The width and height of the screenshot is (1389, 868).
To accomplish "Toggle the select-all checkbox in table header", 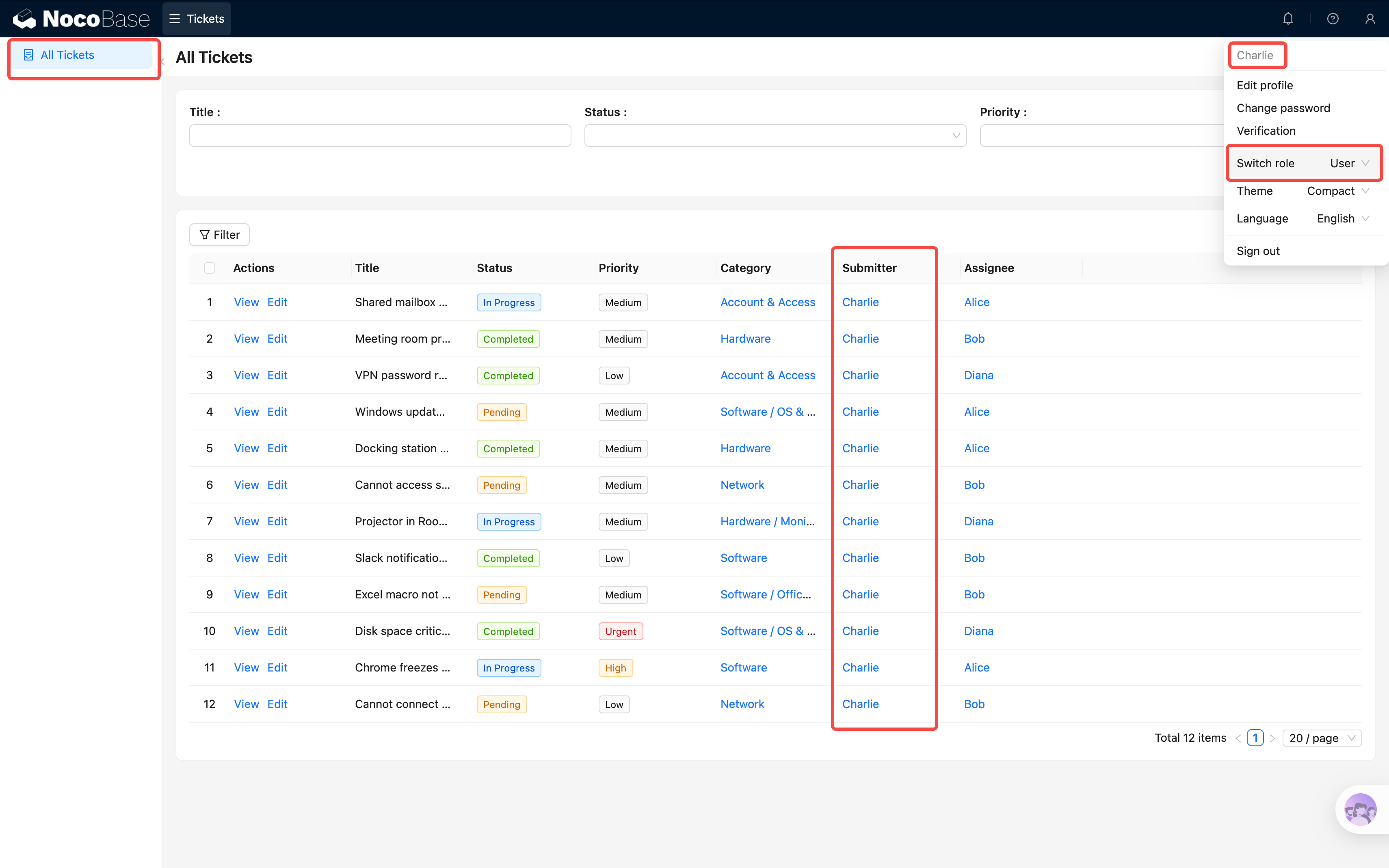I will pyautogui.click(x=210, y=268).
